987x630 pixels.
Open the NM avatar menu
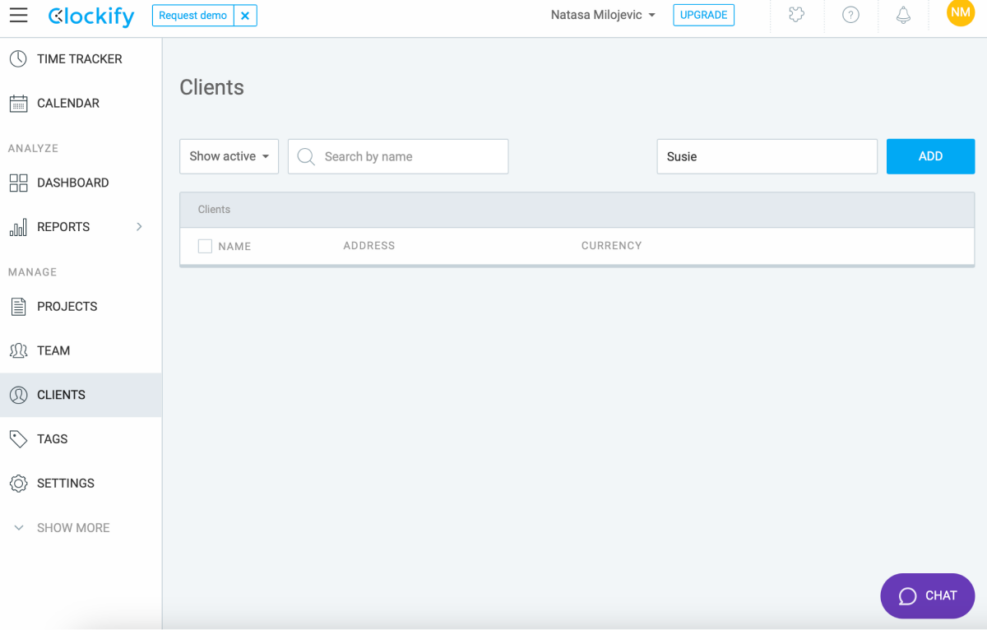point(959,15)
